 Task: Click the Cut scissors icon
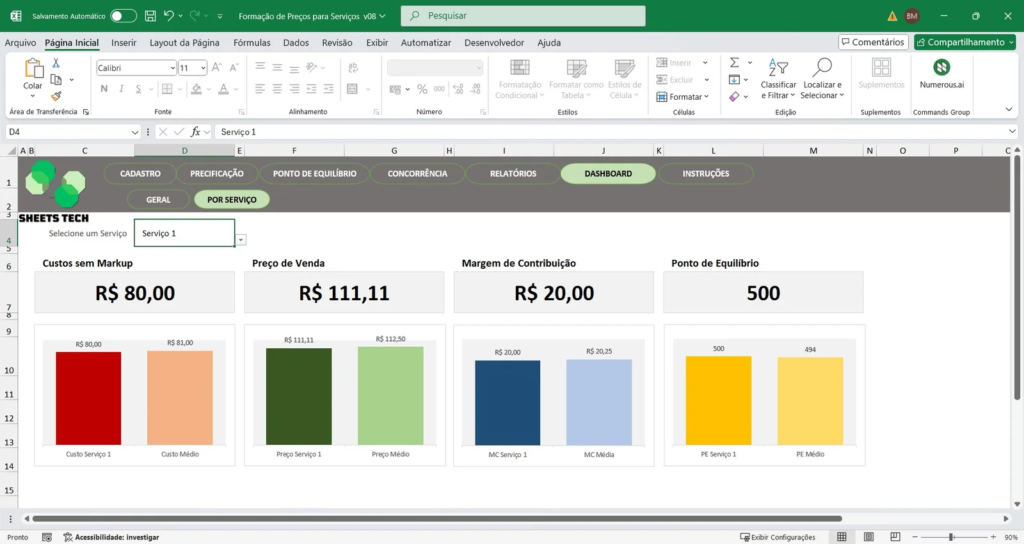(56, 62)
